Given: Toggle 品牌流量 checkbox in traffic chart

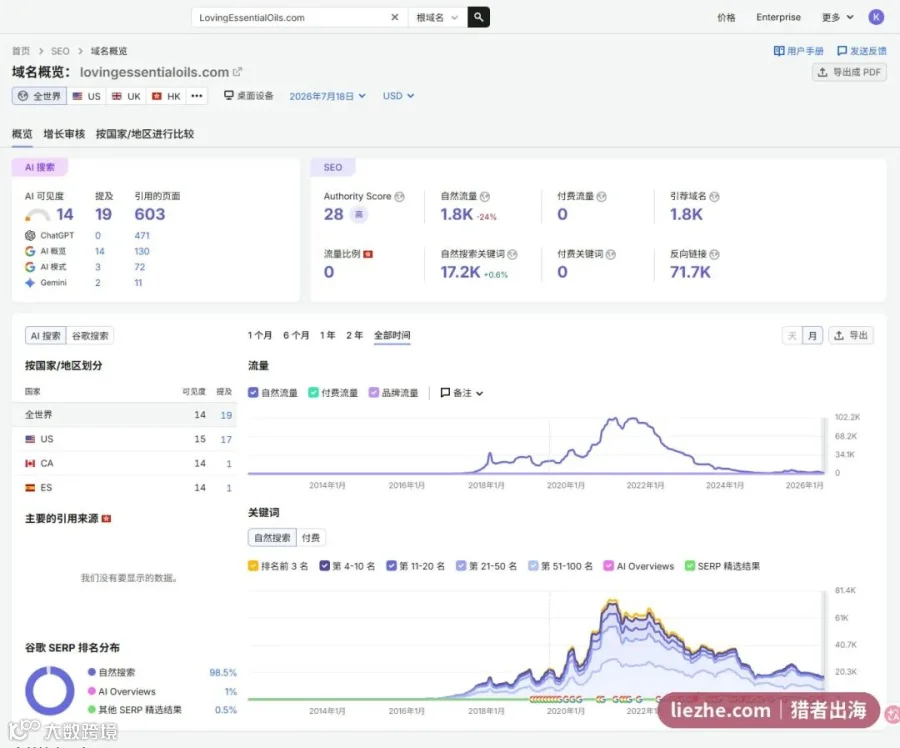Looking at the screenshot, I should click(373, 393).
